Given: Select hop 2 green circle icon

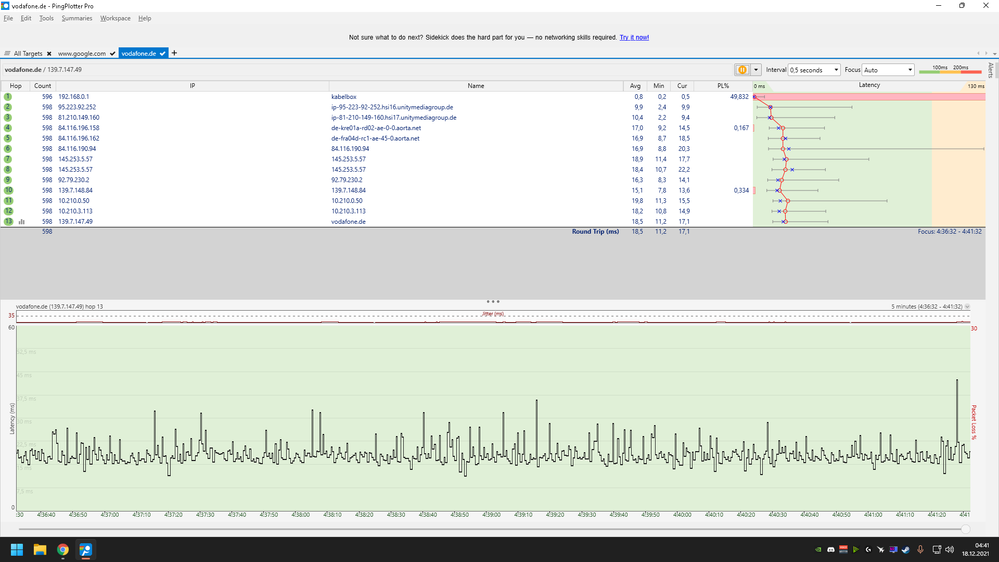Looking at the screenshot, I should [8, 107].
